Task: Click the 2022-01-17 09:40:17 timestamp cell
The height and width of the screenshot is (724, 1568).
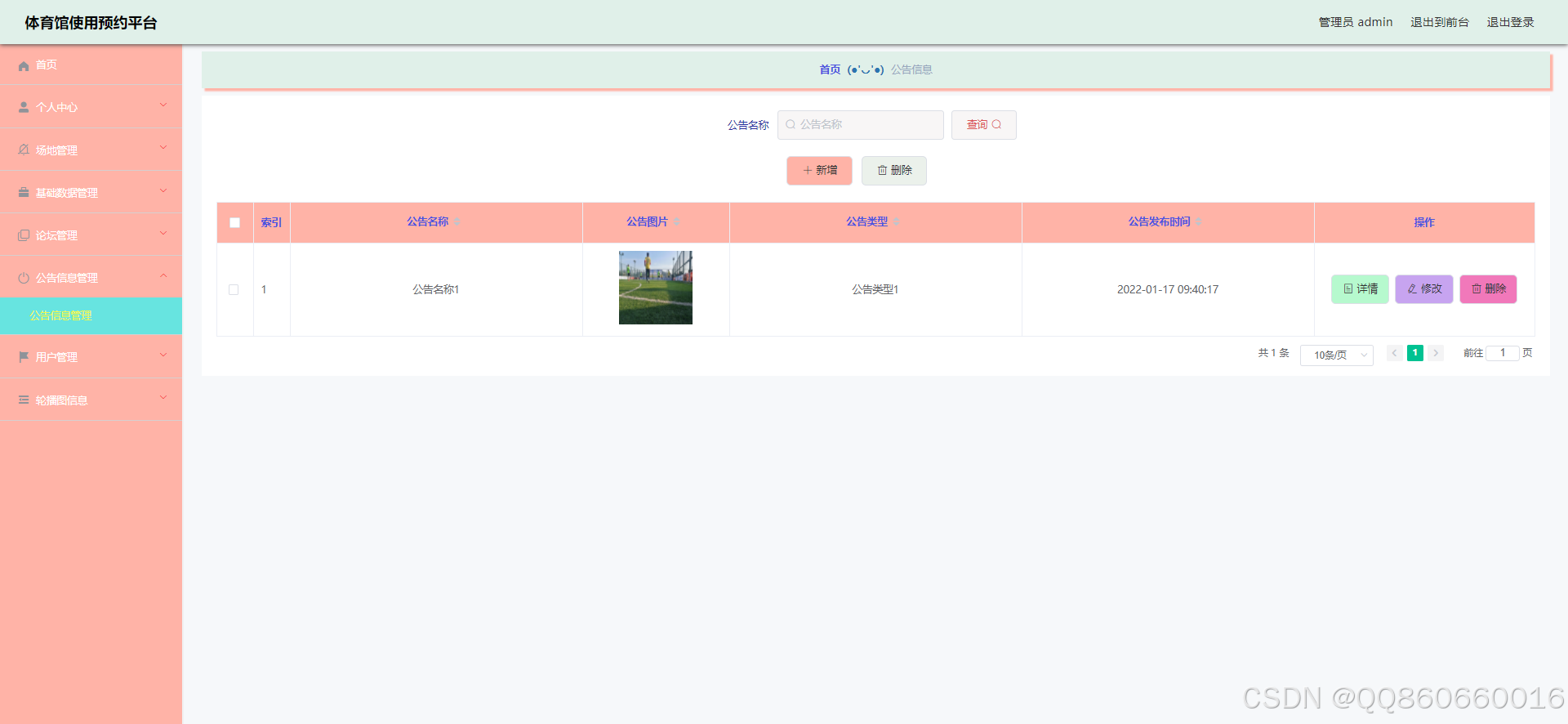Action: [x=1168, y=290]
